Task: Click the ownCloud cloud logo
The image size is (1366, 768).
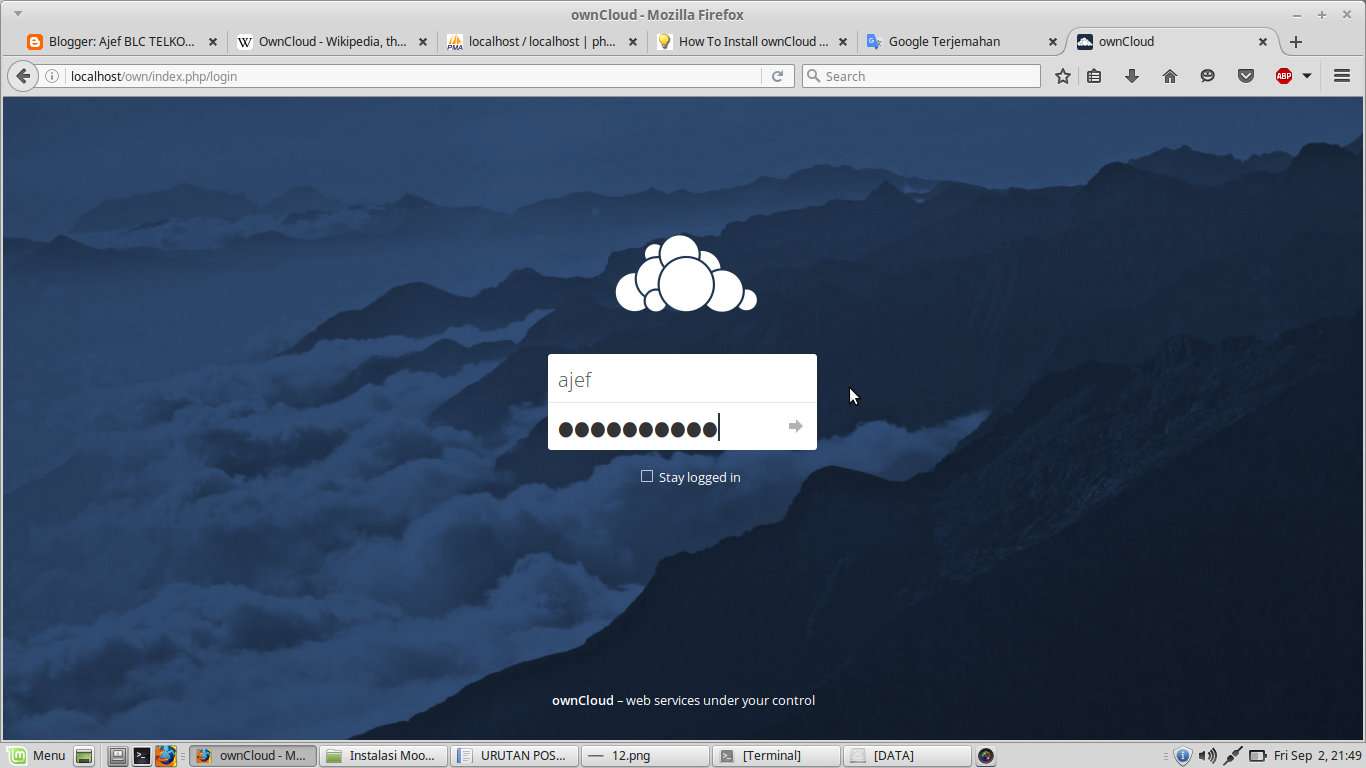Action: click(686, 274)
